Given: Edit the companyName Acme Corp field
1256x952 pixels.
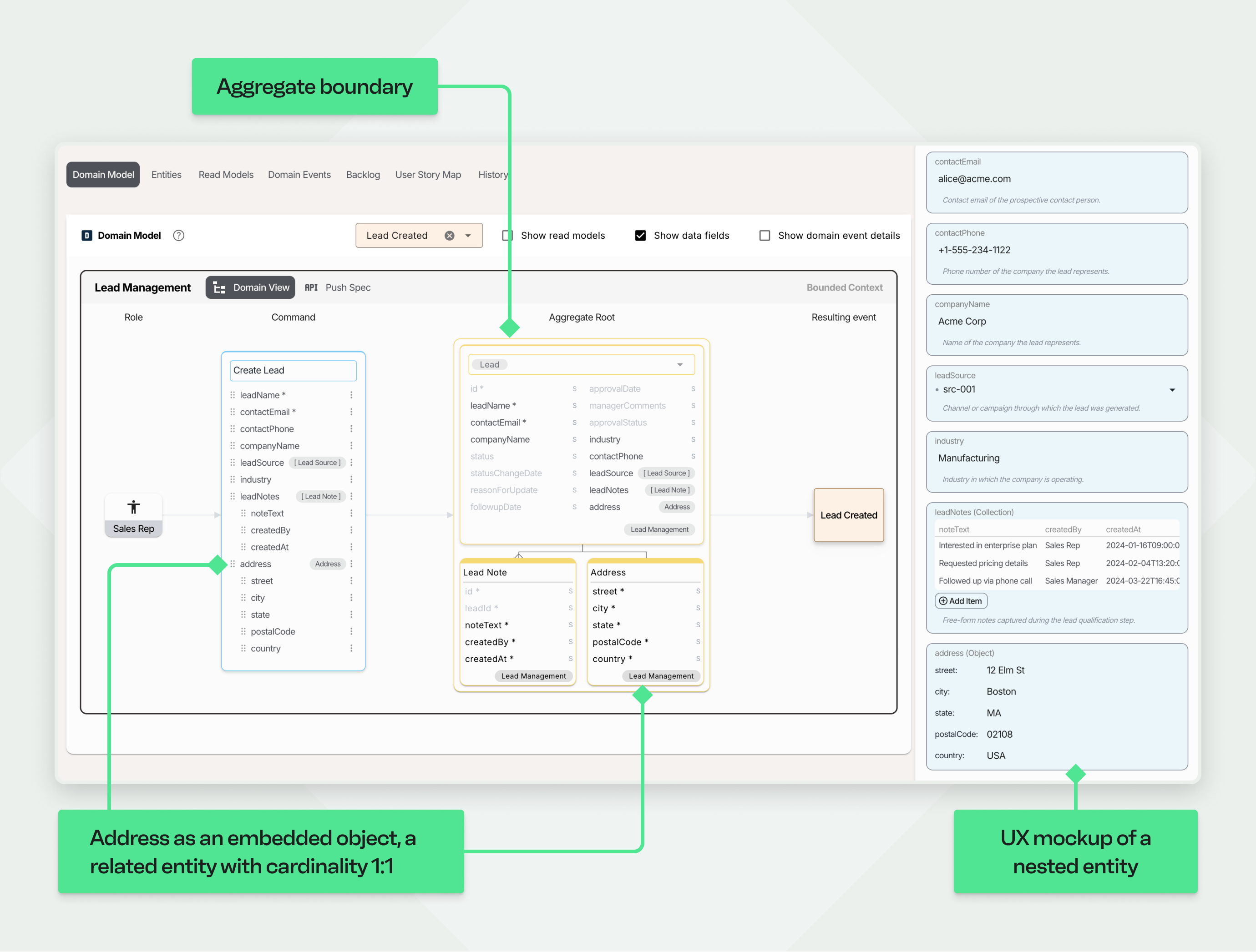Looking at the screenshot, I should coord(1057,325).
